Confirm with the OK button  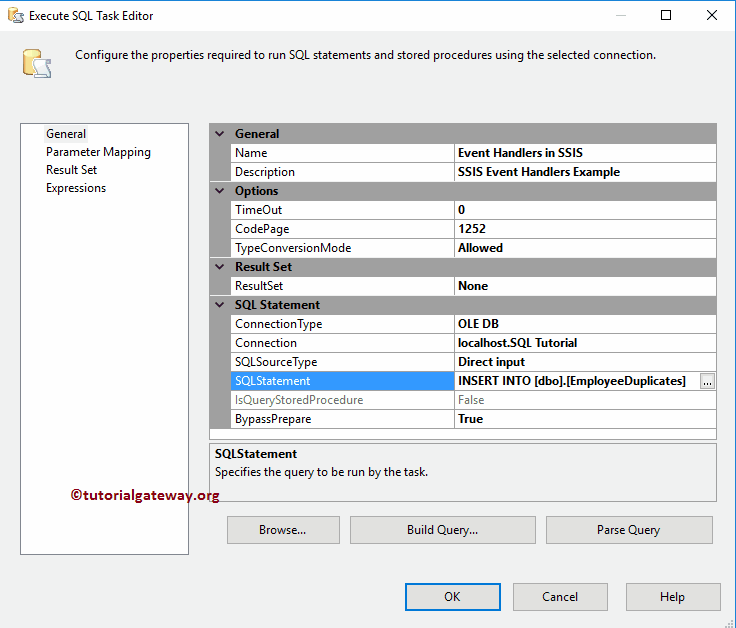[452, 597]
